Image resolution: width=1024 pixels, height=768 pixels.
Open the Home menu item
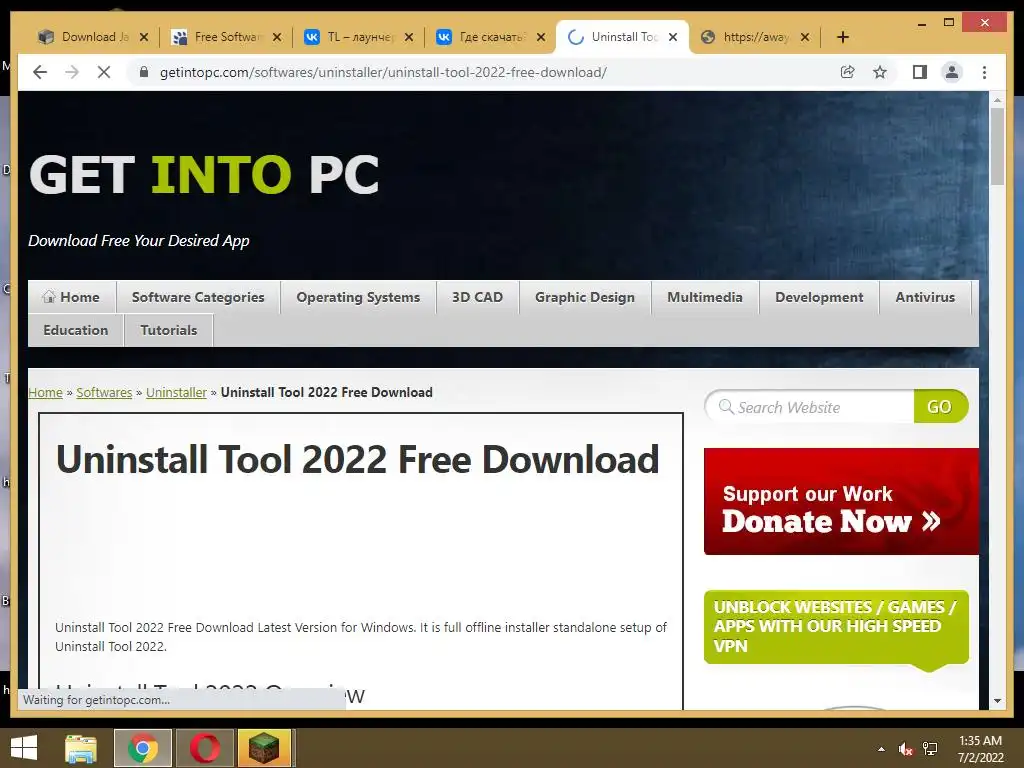72,297
